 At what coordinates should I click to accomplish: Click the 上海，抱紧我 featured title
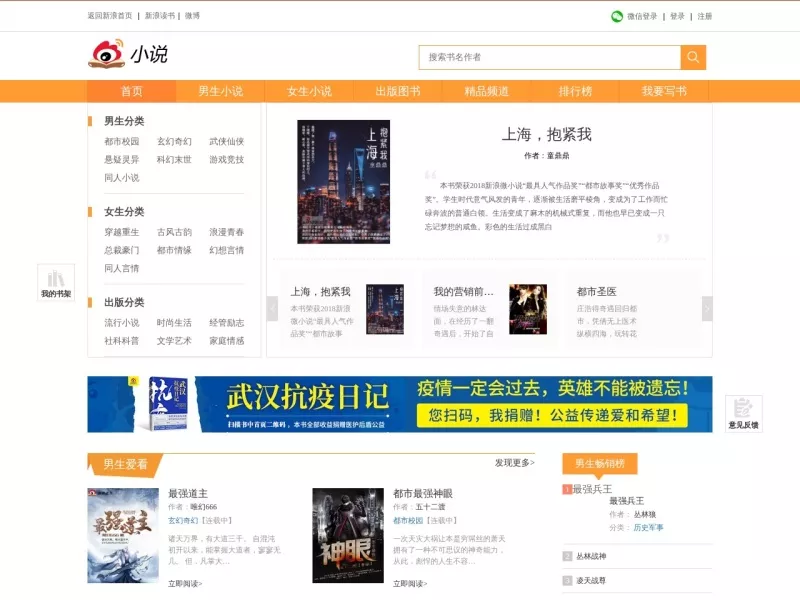[546, 135]
